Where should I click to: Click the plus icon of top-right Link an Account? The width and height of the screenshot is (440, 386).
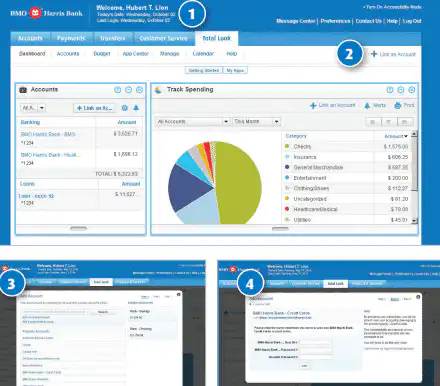point(374,54)
